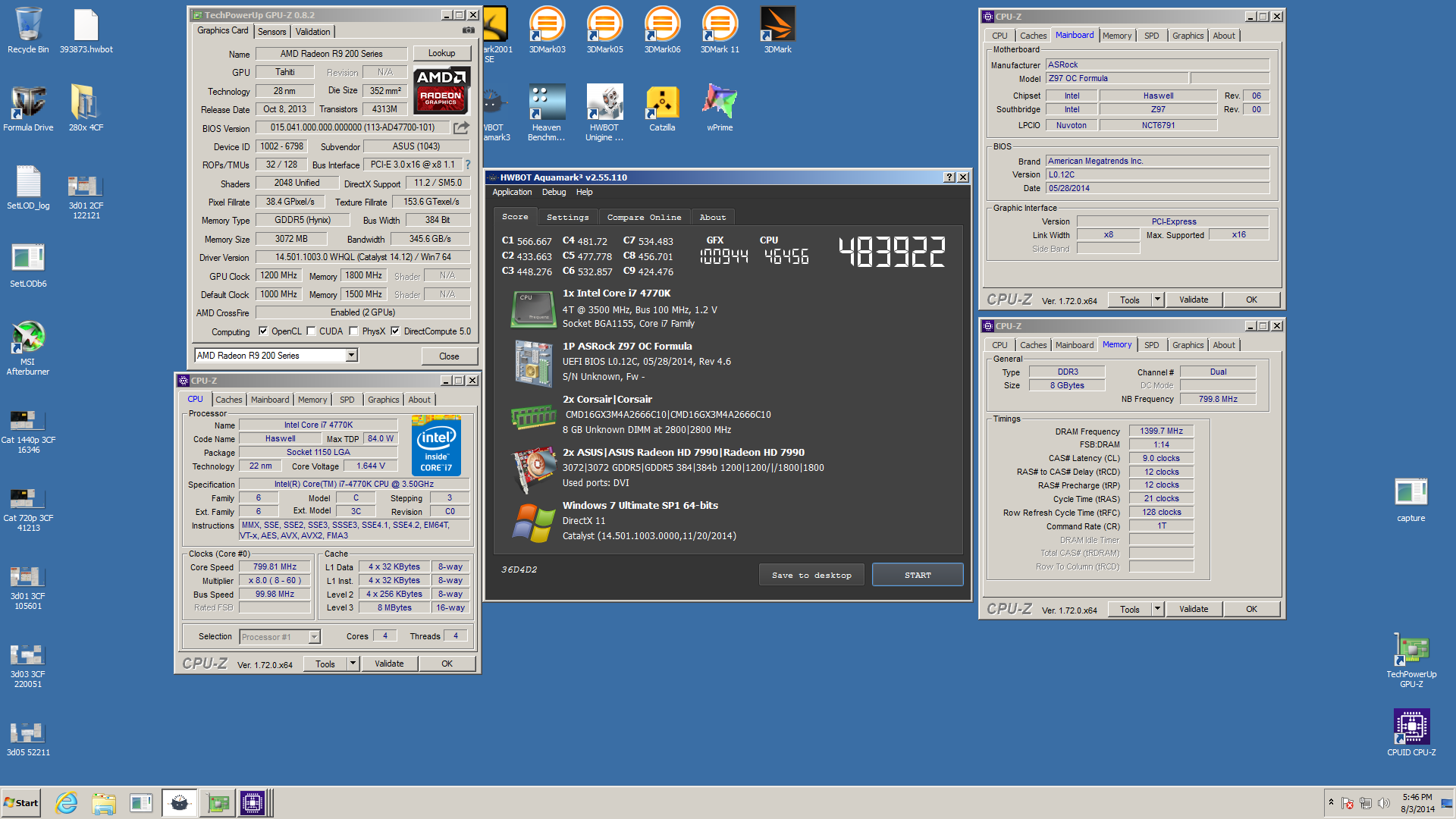Open 3DMark06 desktop shortcut
Image resolution: width=1456 pixels, height=819 pixels.
click(x=662, y=30)
